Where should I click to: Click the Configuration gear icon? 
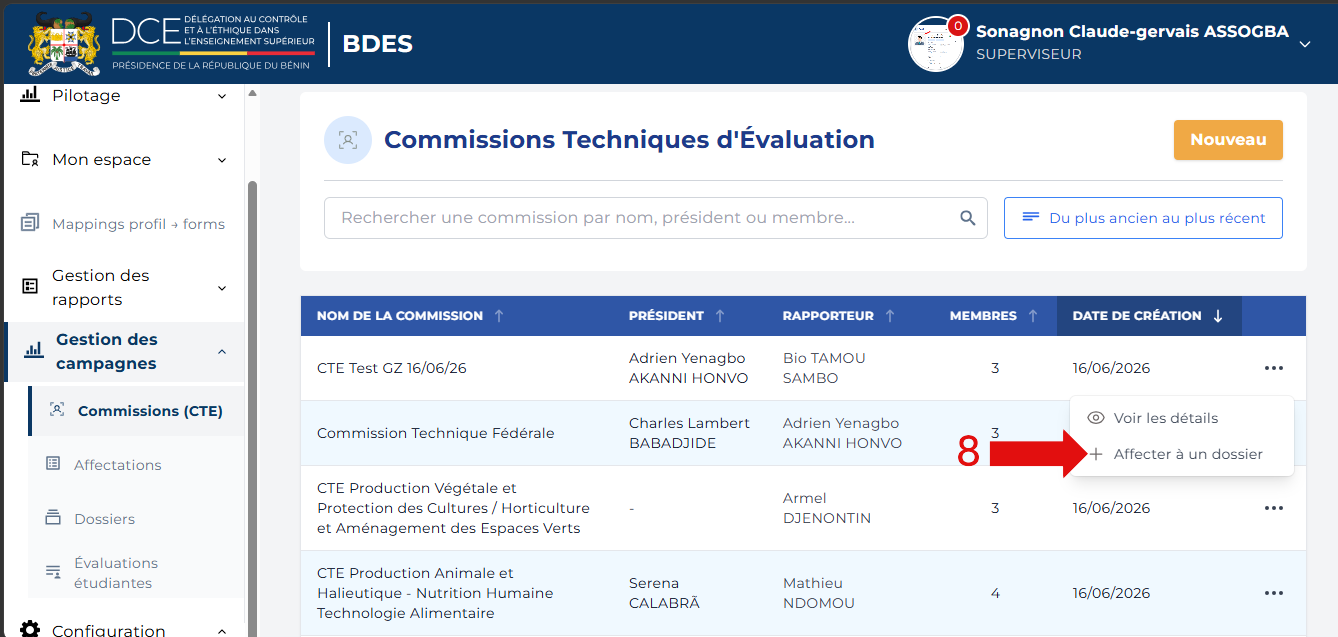click(x=30, y=630)
